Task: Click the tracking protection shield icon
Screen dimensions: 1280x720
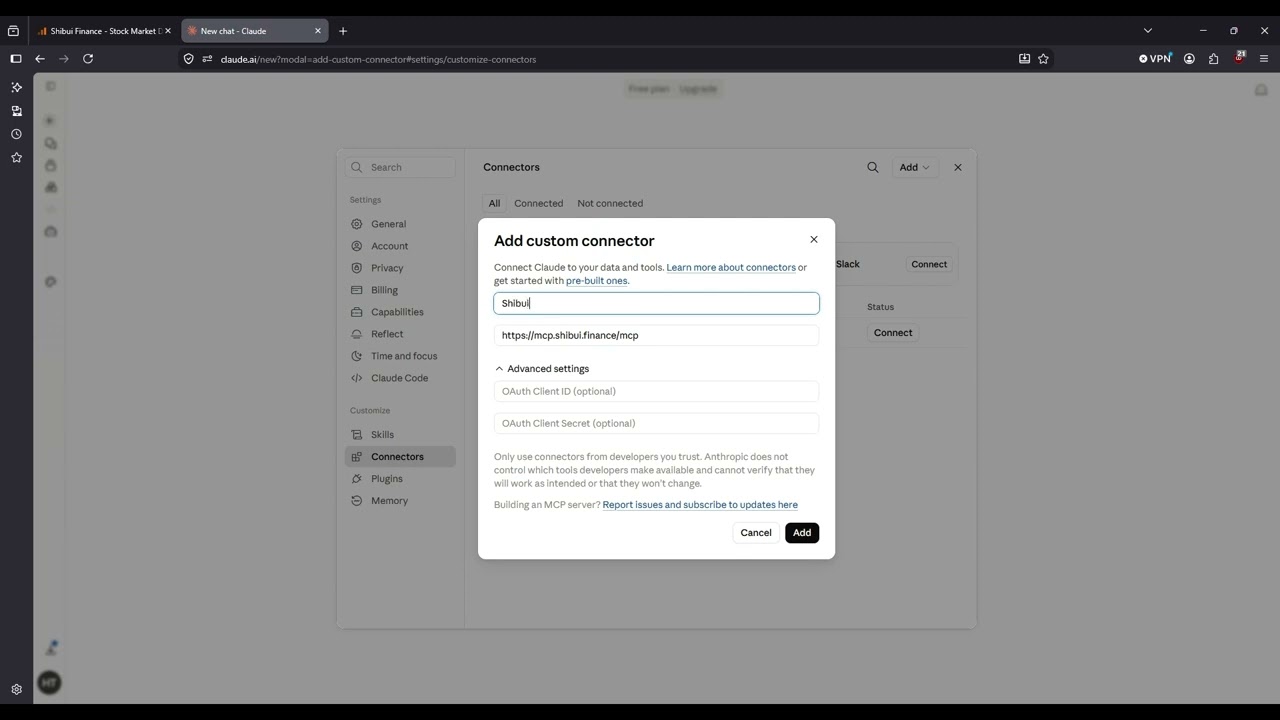Action: click(188, 59)
